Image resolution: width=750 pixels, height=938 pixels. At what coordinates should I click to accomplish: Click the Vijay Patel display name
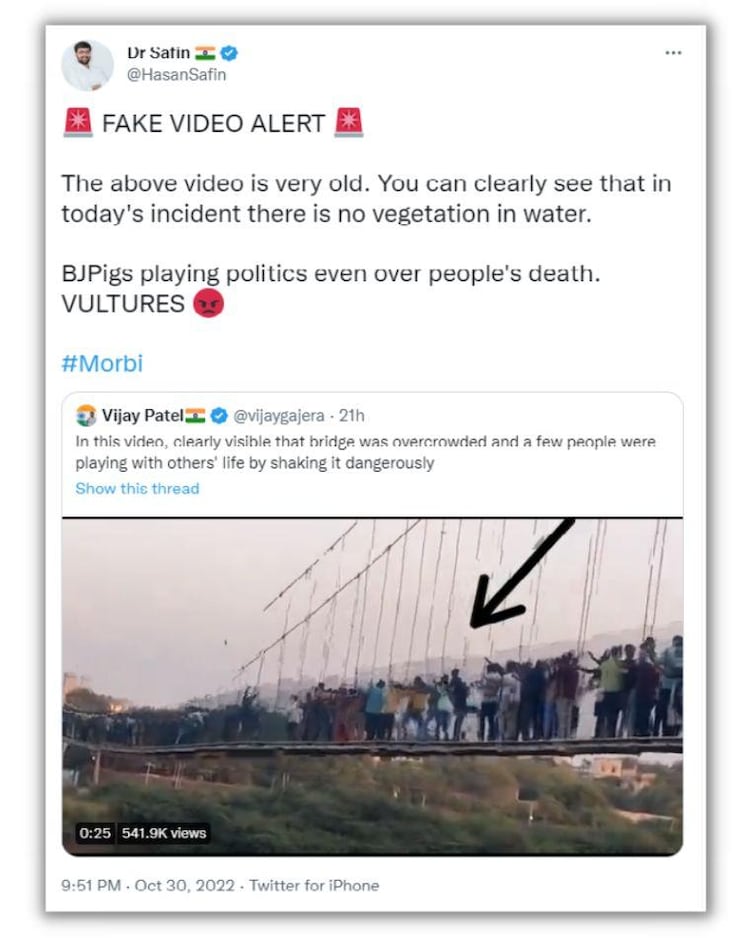pos(143,415)
